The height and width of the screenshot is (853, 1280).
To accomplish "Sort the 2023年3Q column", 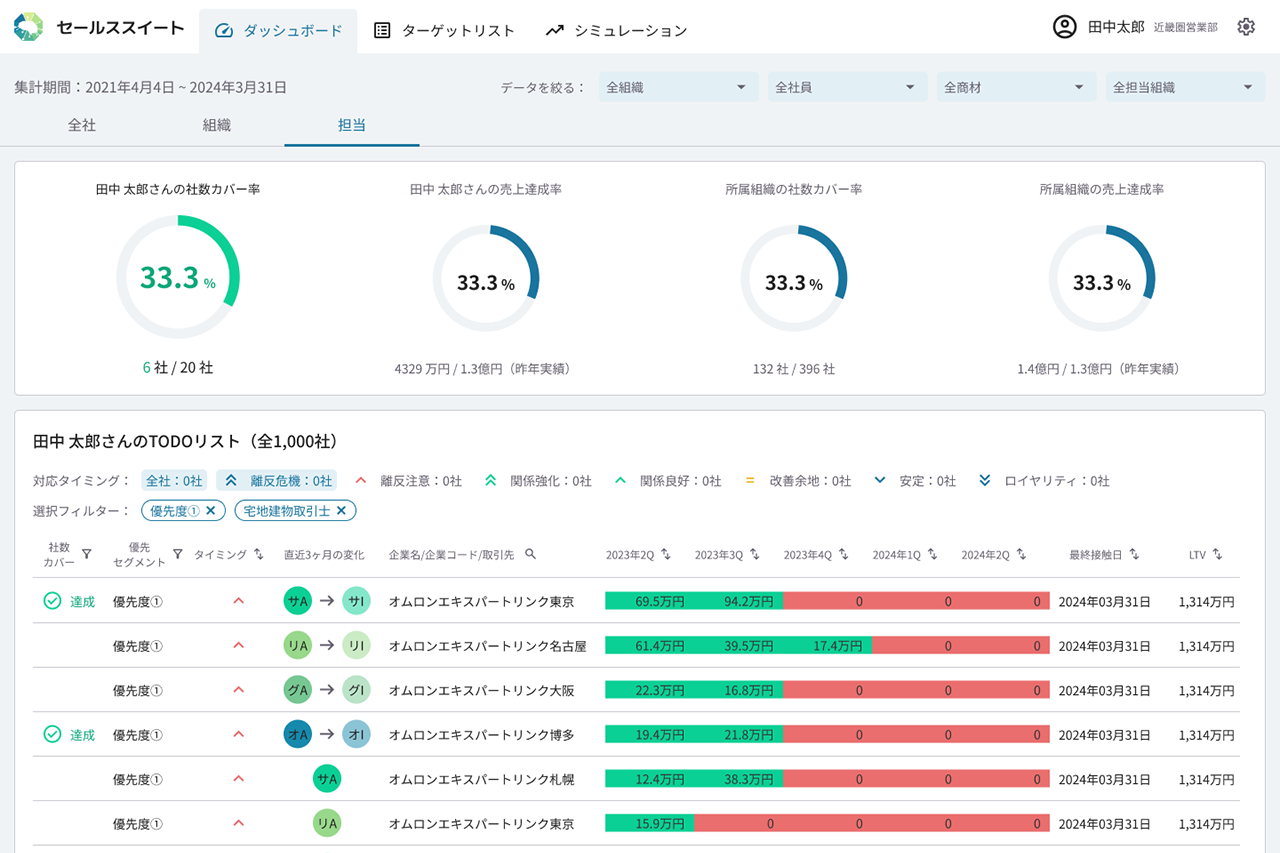I will click(x=755, y=554).
